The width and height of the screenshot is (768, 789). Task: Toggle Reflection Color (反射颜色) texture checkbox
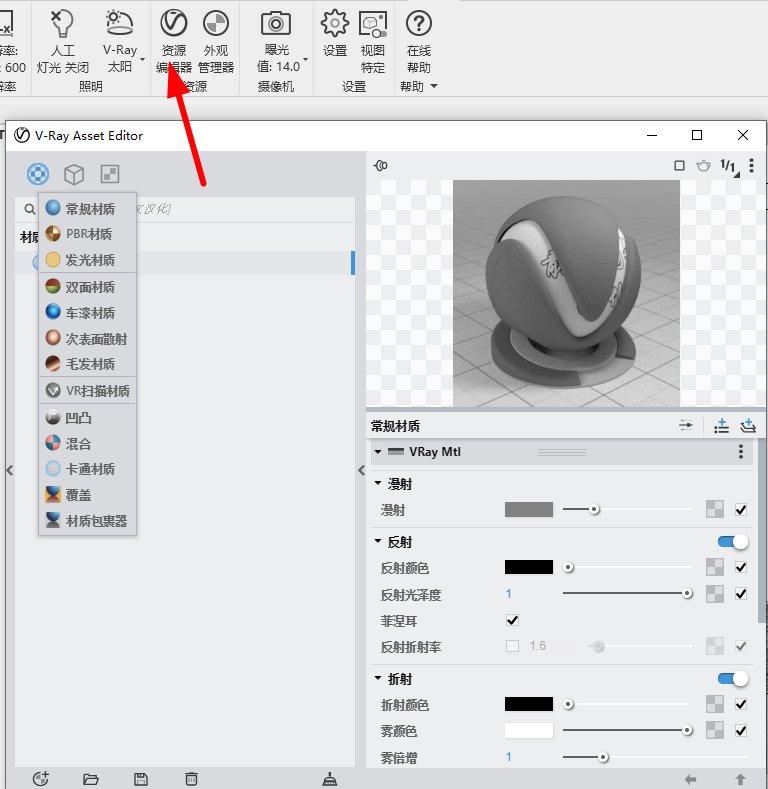click(741, 568)
